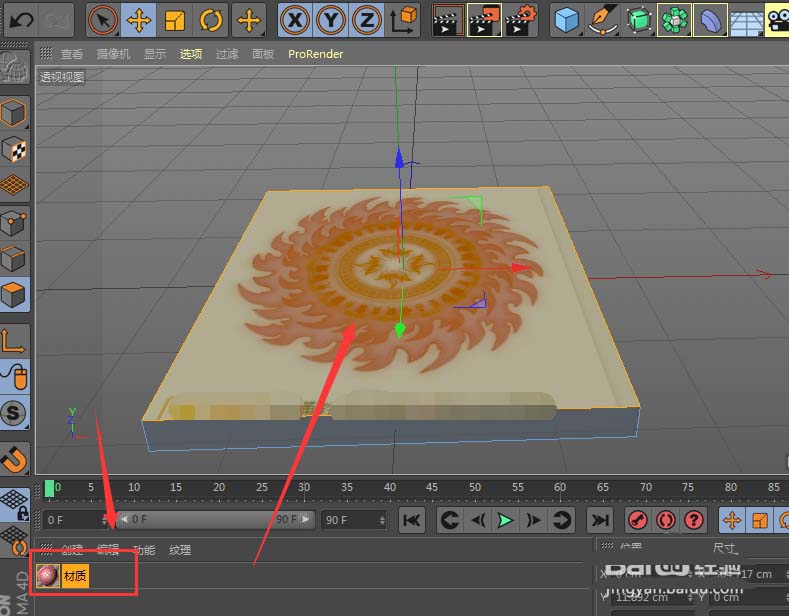Go to start of animation
This screenshot has width=789, height=616.
412,520
